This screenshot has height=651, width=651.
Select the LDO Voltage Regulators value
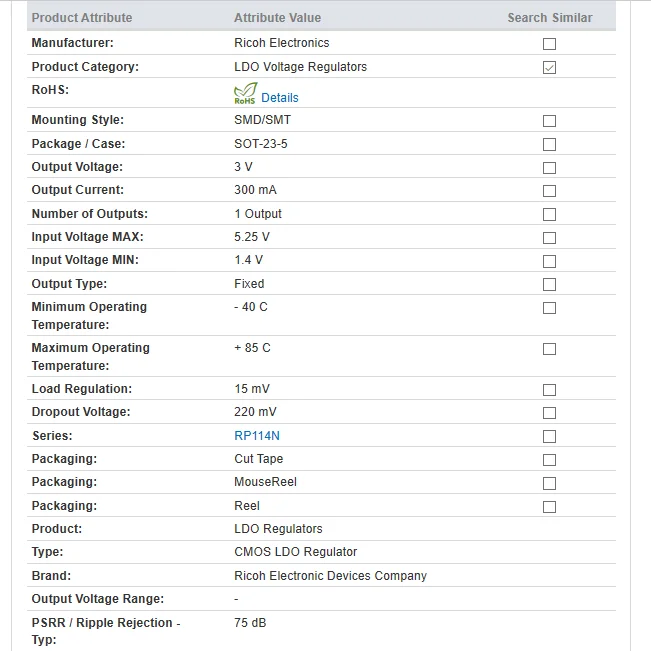pyautogui.click(x=301, y=67)
